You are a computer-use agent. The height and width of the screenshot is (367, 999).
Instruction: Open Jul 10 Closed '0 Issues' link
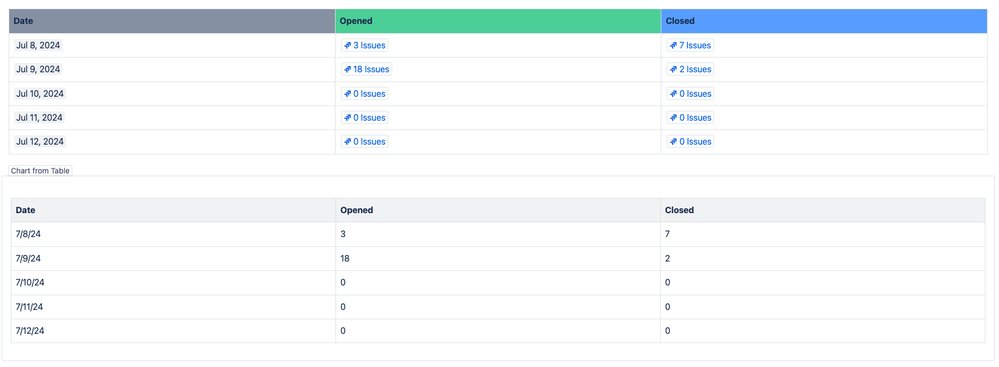coord(690,94)
